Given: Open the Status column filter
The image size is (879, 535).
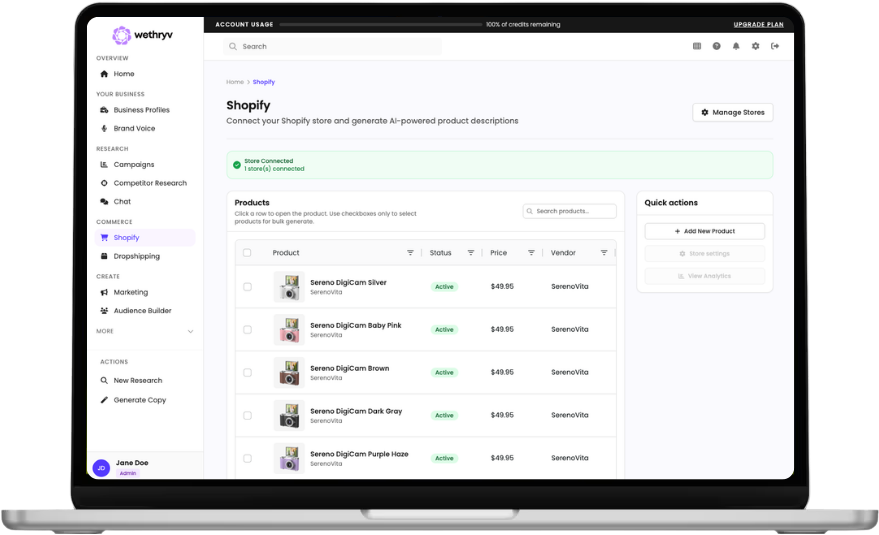Looking at the screenshot, I should pyautogui.click(x=471, y=253).
